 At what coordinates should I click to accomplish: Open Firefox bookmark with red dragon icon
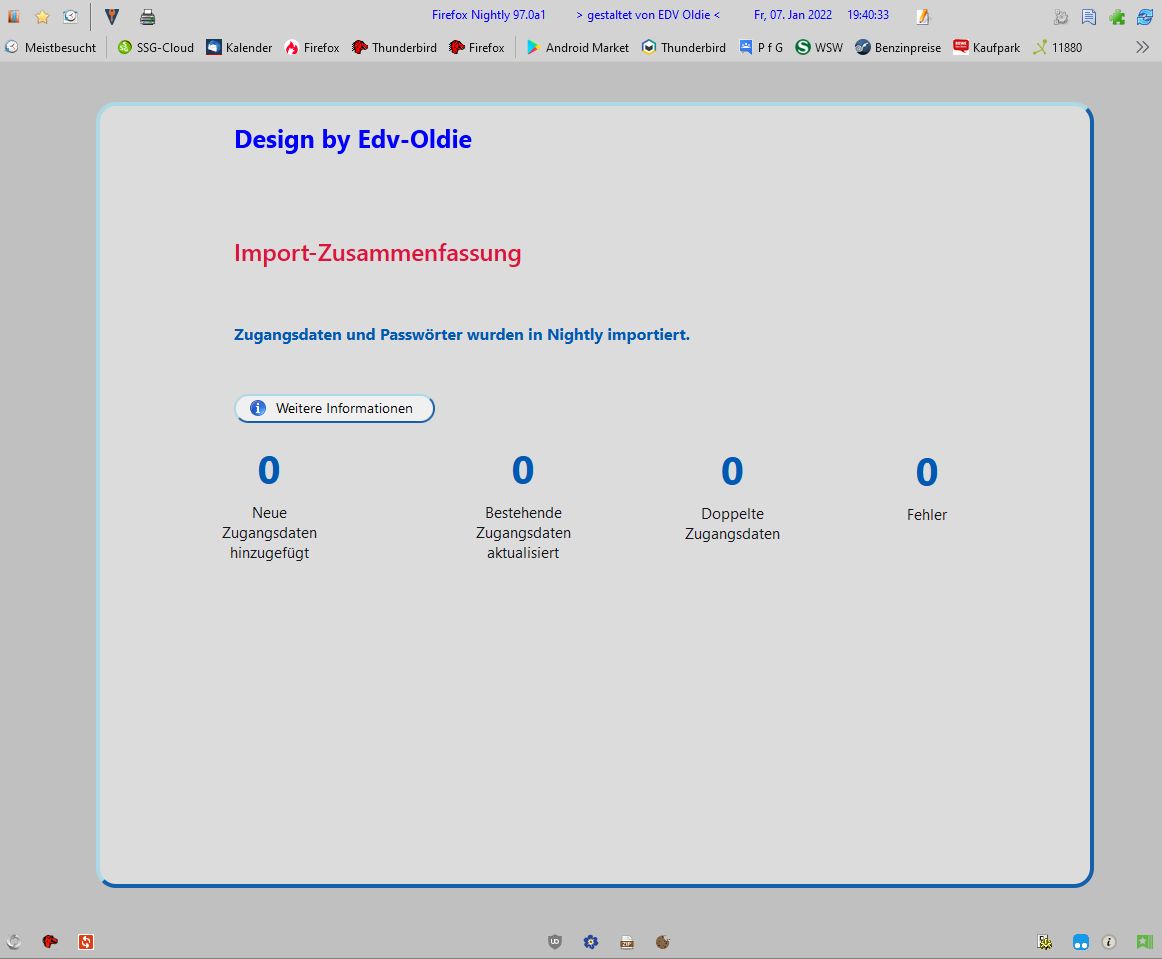(477, 47)
